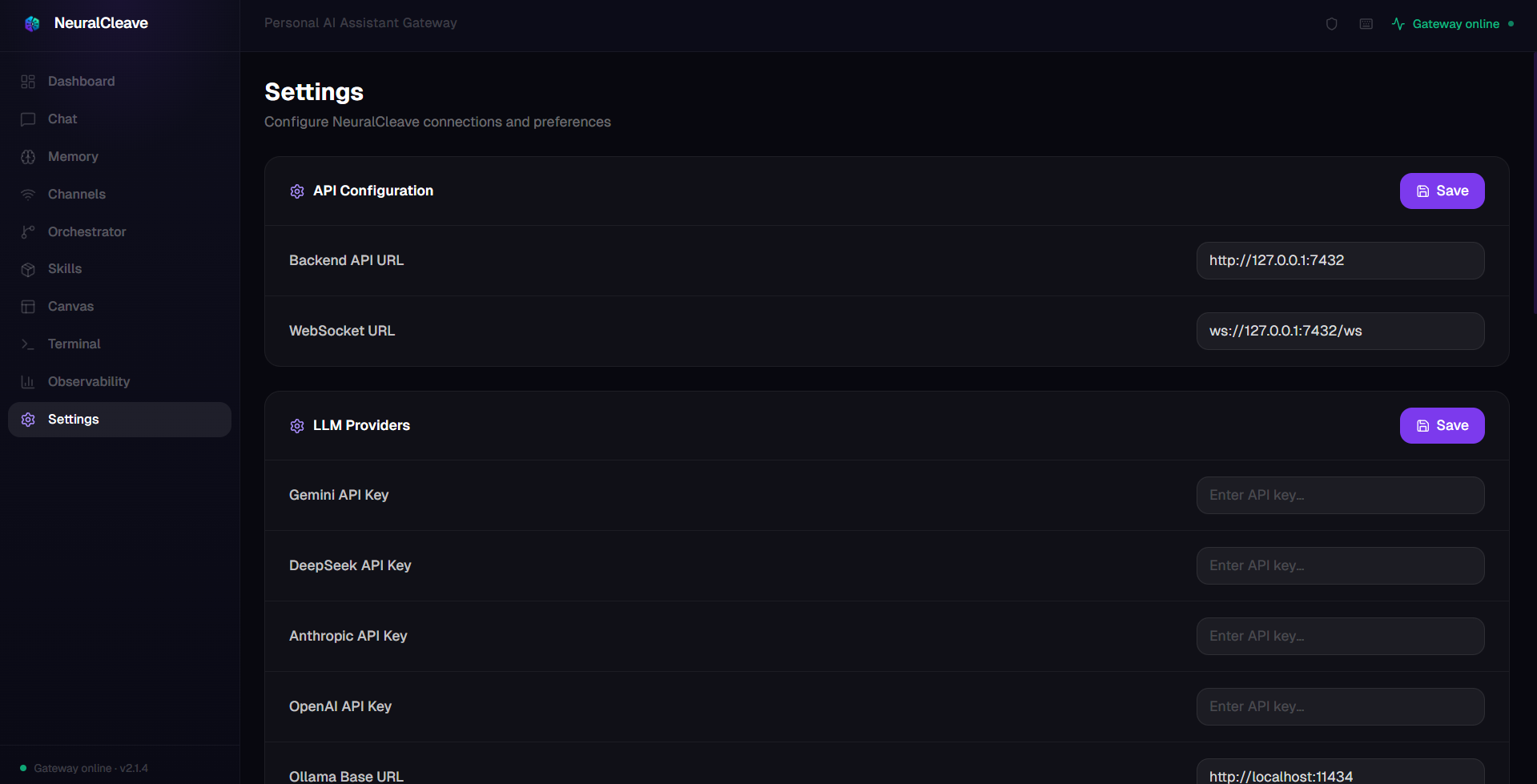Select the Settings sidebar item
Viewport: 1537px width, 784px height.
(119, 420)
